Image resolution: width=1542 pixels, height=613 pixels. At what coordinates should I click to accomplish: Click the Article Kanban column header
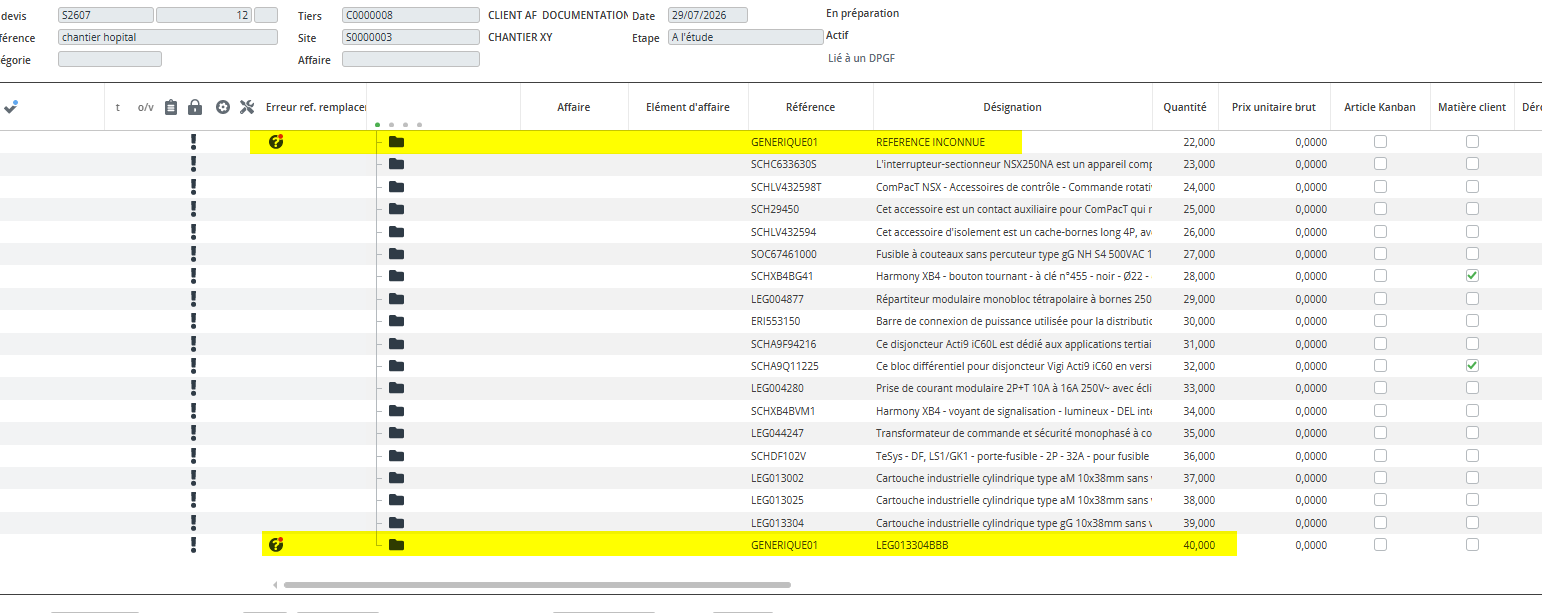click(1380, 107)
